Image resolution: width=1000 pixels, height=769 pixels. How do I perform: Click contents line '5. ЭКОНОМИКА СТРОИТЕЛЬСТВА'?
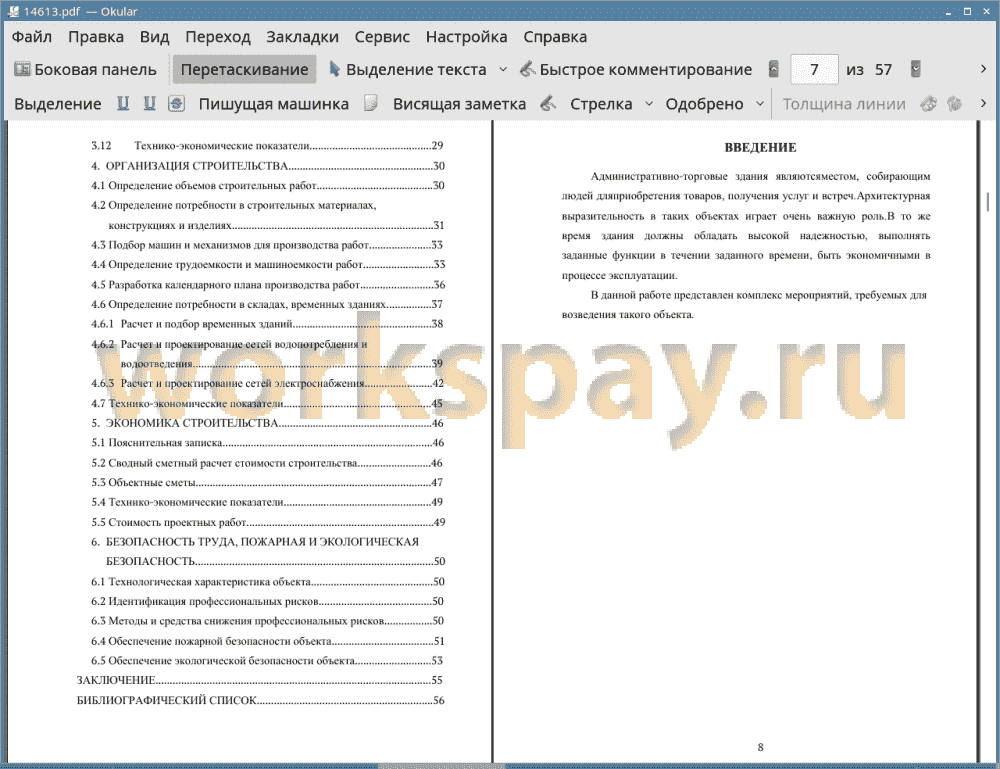pyautogui.click(x=267, y=423)
